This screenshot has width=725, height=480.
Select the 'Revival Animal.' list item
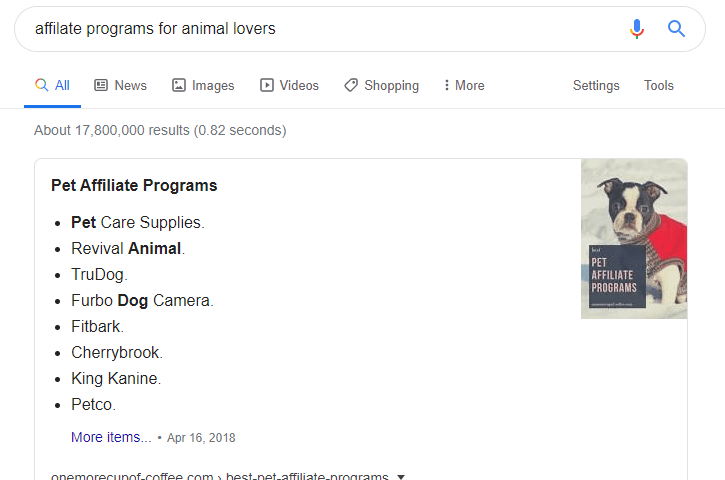pyautogui.click(x=128, y=248)
